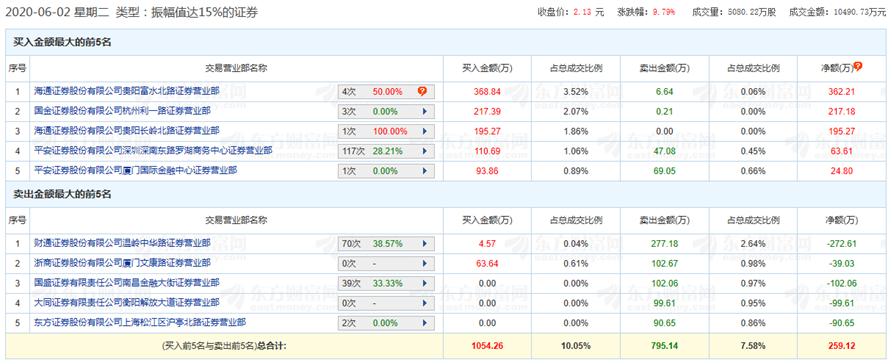
Task: Open 平安证券深圳深南东路罗湖商务中心 link
Action: click(153, 150)
